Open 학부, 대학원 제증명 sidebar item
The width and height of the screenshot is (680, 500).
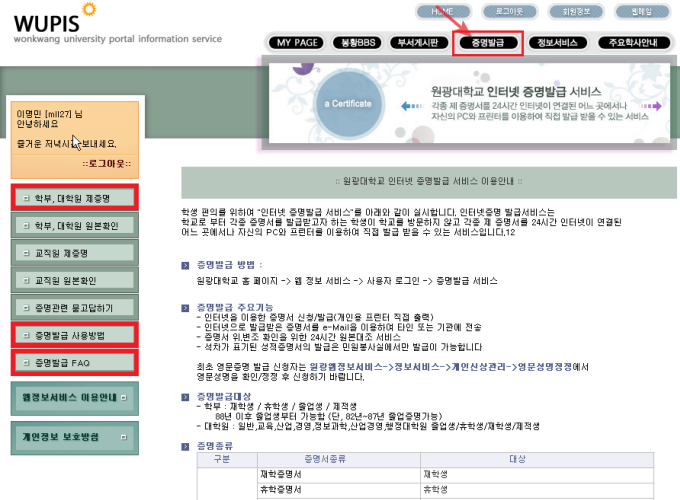[x=75, y=198]
